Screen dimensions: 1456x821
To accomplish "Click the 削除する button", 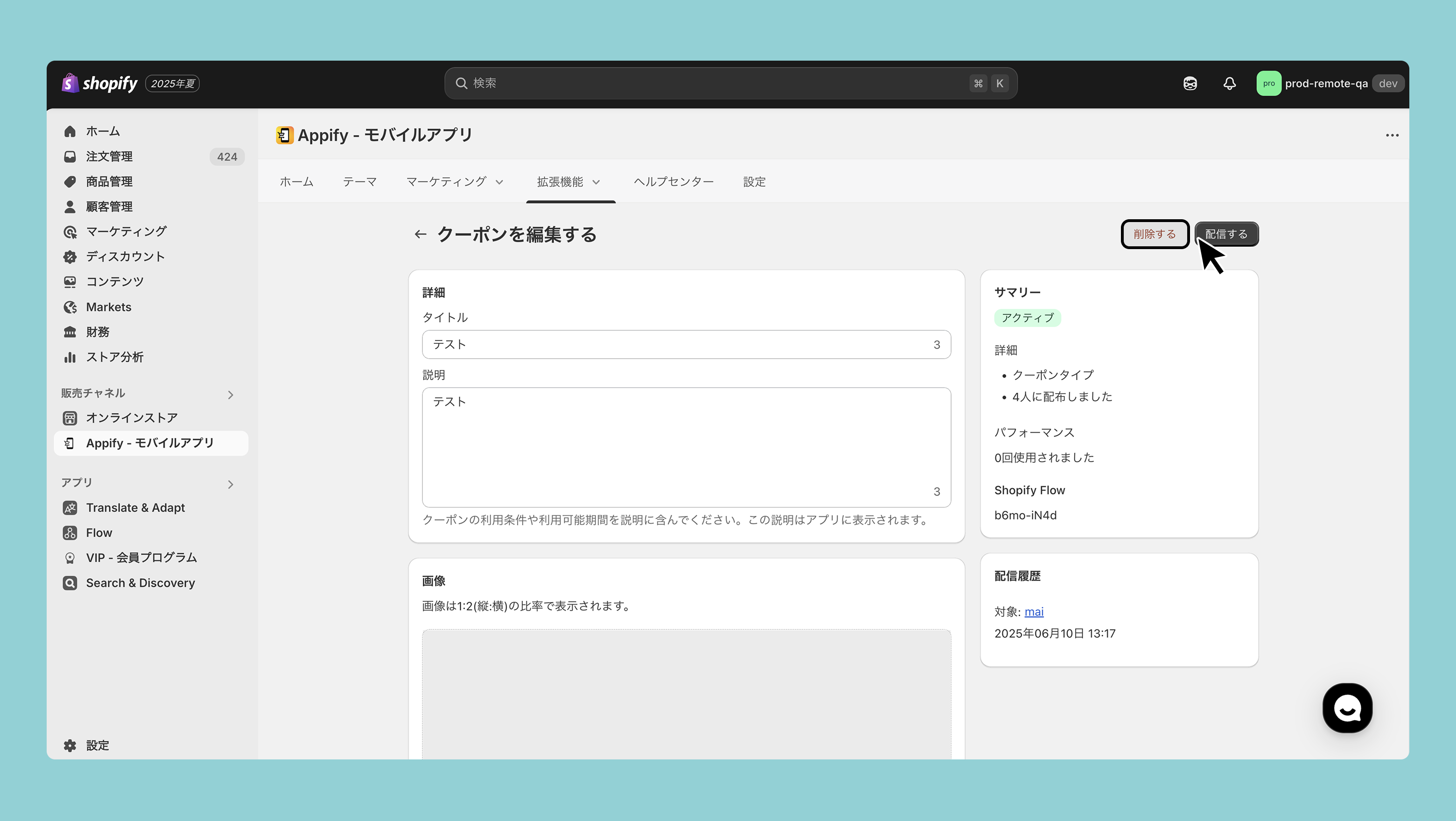I will point(1154,234).
